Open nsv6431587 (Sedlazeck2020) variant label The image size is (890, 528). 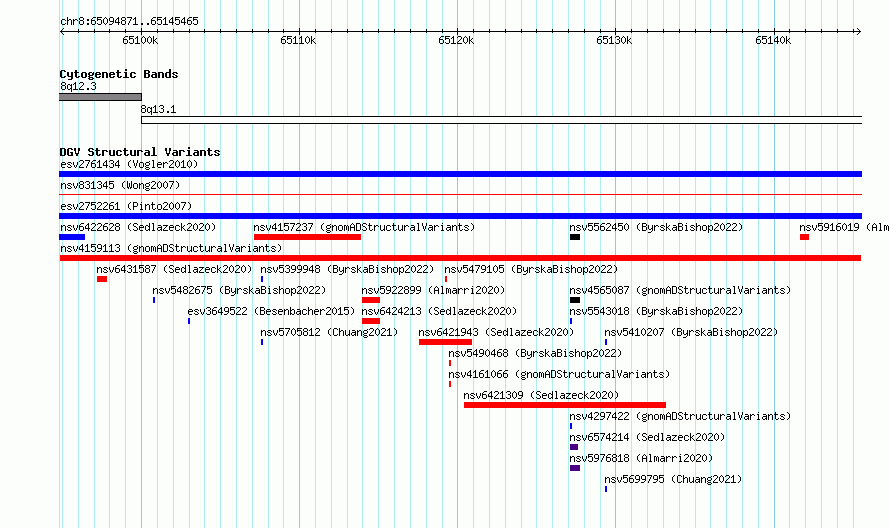click(x=174, y=269)
